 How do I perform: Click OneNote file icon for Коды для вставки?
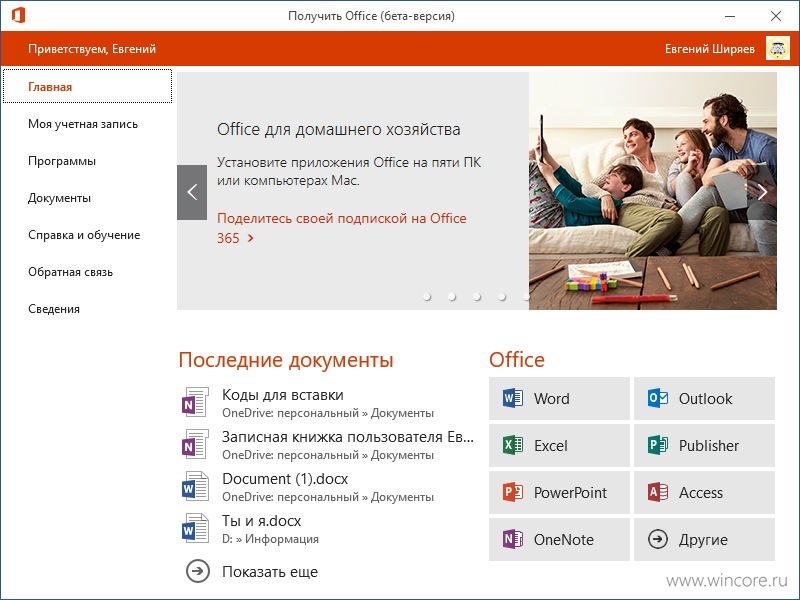point(195,402)
